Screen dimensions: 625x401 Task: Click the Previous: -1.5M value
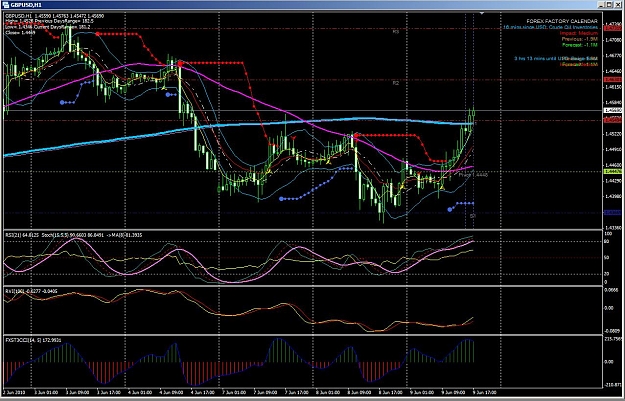pyautogui.click(x=579, y=39)
